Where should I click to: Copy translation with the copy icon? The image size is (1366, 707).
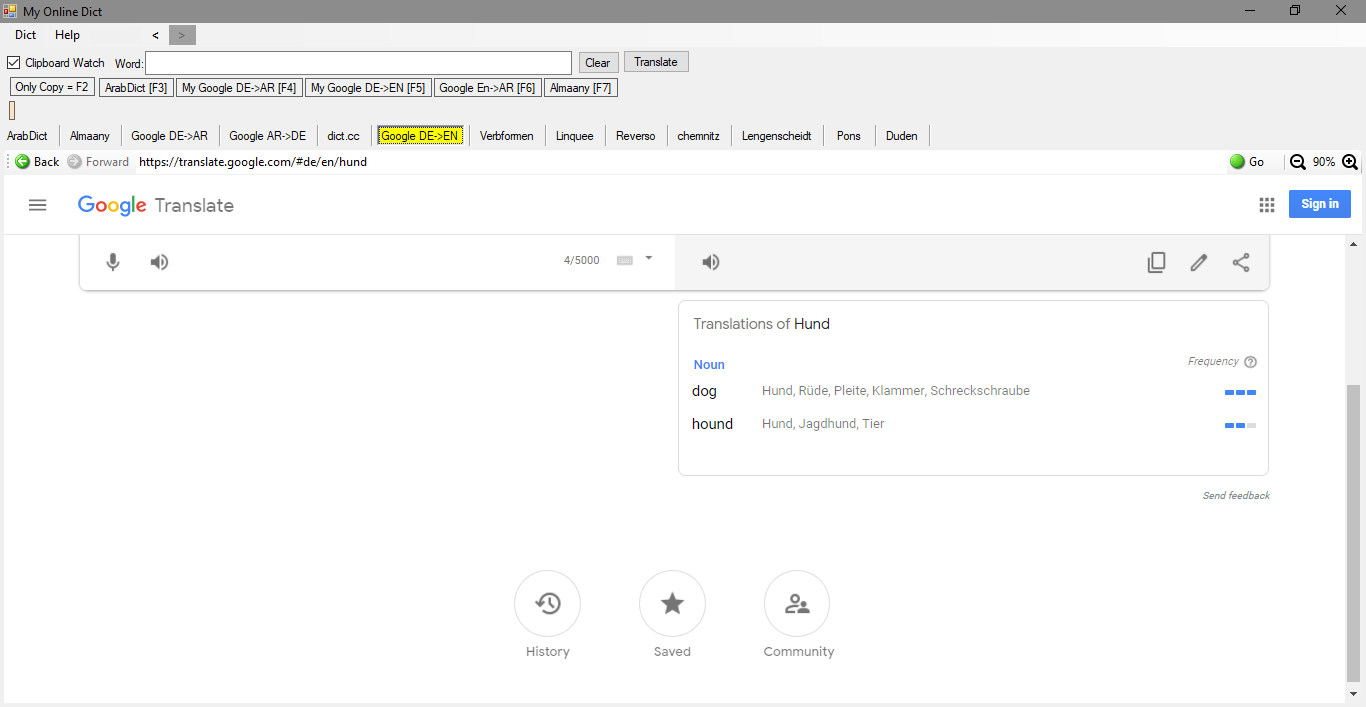point(1156,262)
